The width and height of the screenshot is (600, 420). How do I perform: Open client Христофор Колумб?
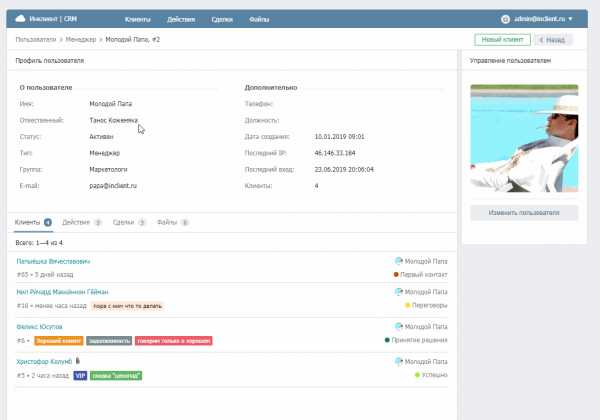44,362
